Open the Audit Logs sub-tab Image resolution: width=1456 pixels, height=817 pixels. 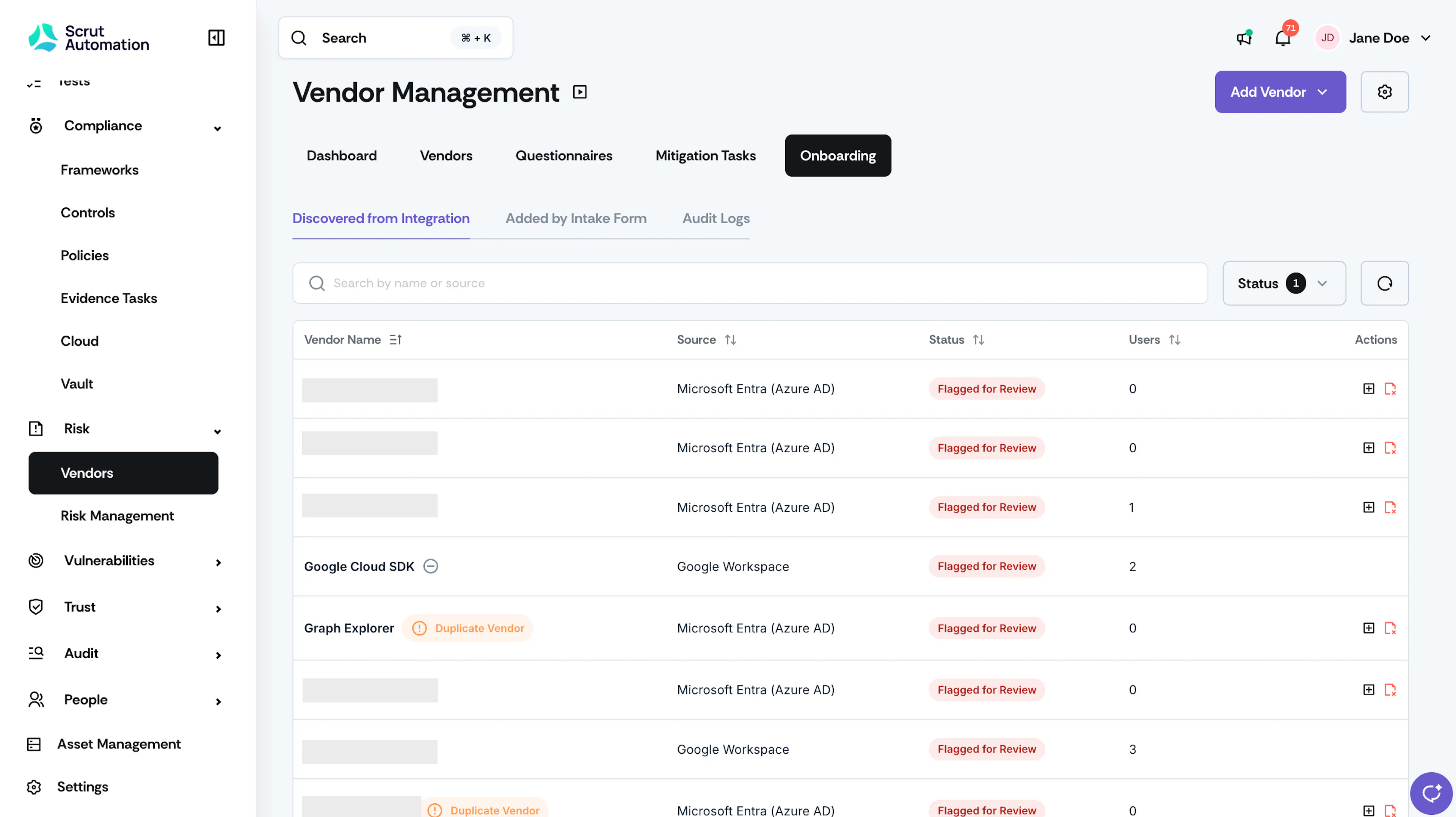715,219
